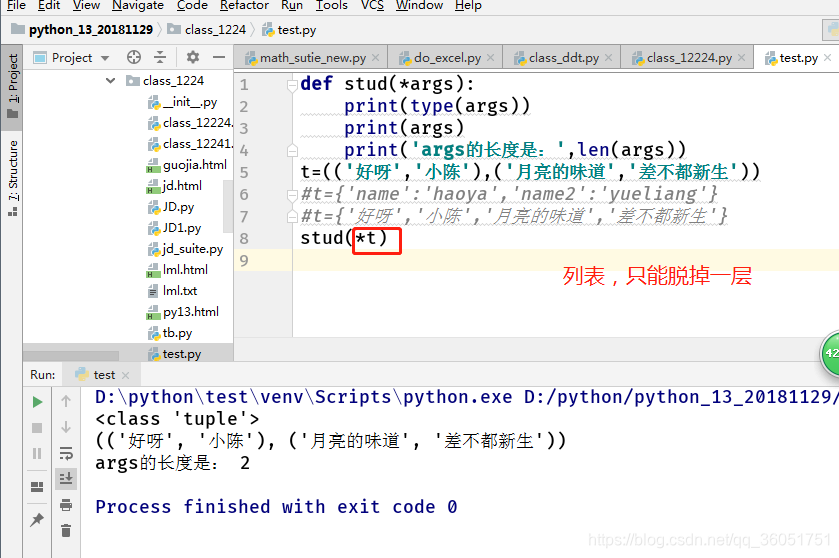Collapse the class_1224 folder

[x=111, y=81]
